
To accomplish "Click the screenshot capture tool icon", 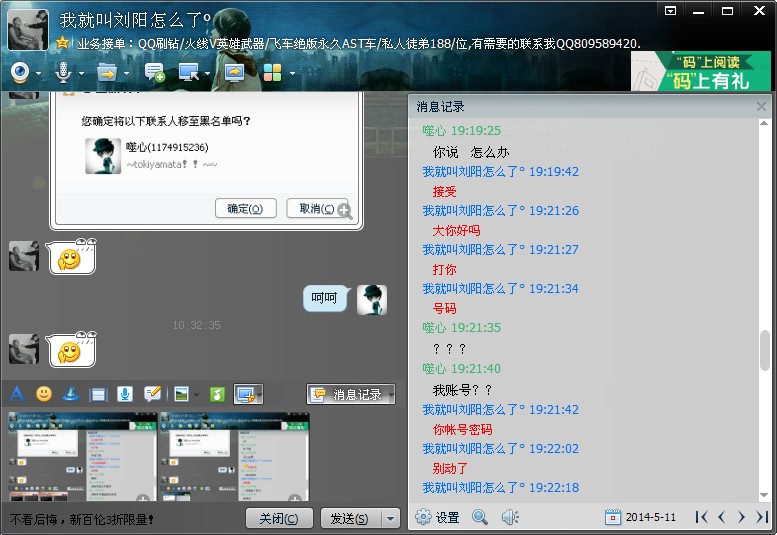I will click(244, 394).
